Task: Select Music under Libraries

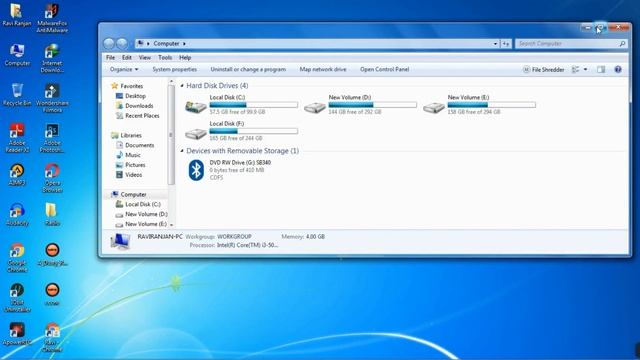Action: (129, 155)
